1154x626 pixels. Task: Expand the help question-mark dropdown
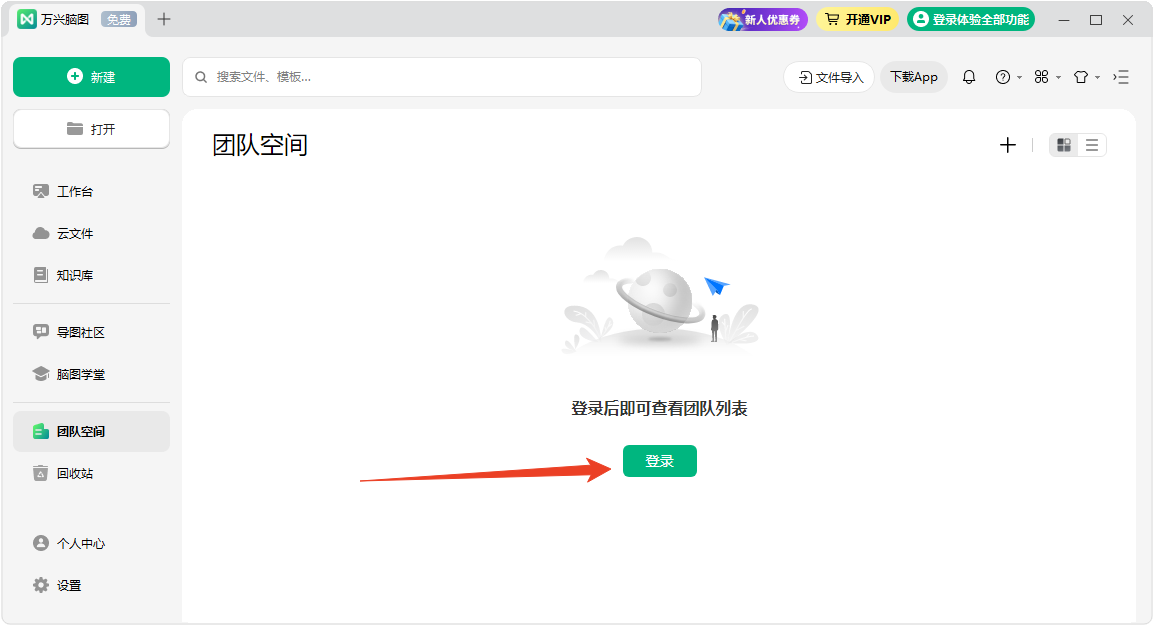[1007, 77]
